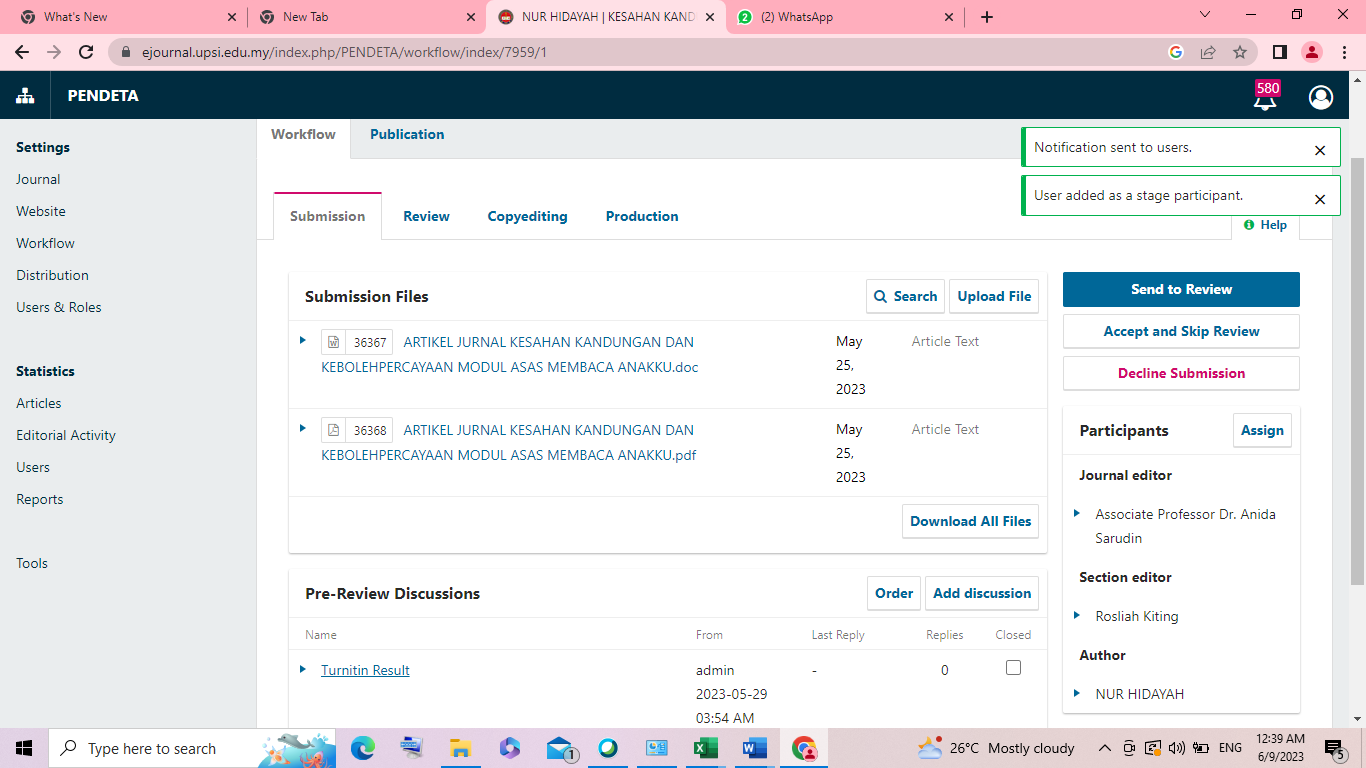Switch to the Copyediting stage tab
Viewport: 1366px width, 768px height.
(527, 216)
